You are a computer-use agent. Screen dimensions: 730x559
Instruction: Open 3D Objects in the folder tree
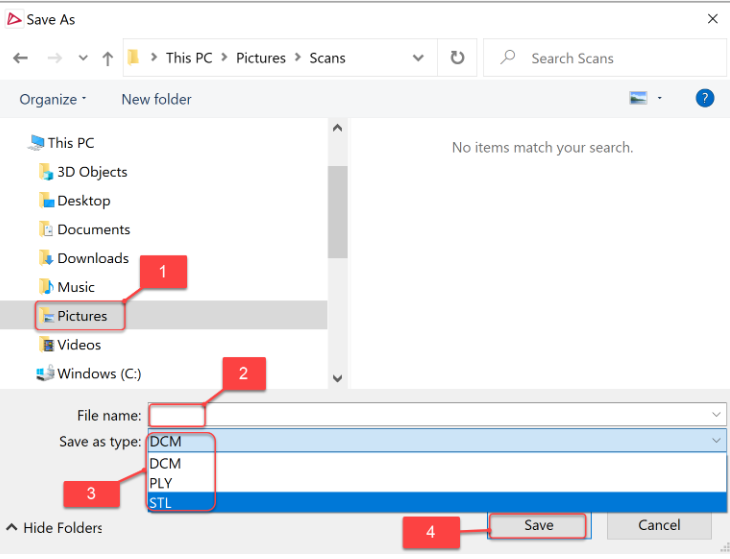[83, 172]
